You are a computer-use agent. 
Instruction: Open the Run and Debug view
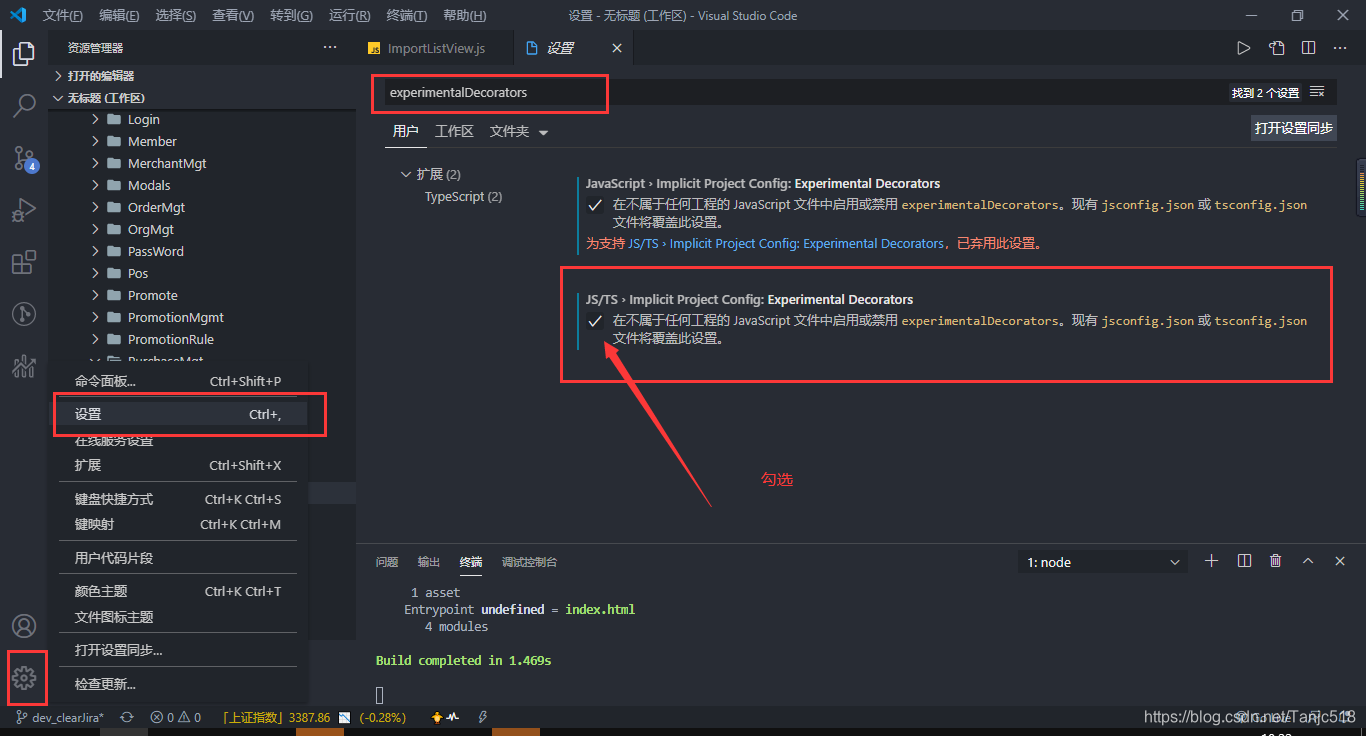[x=24, y=210]
